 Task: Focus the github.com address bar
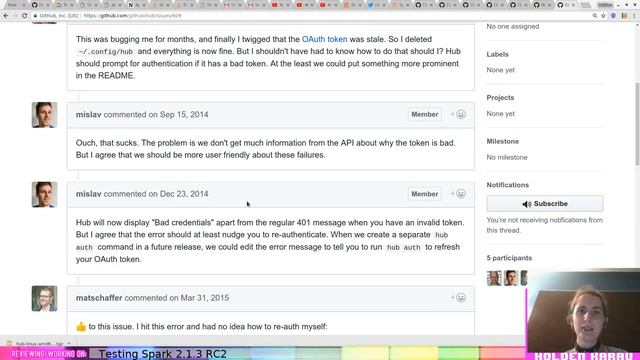tap(310, 16)
